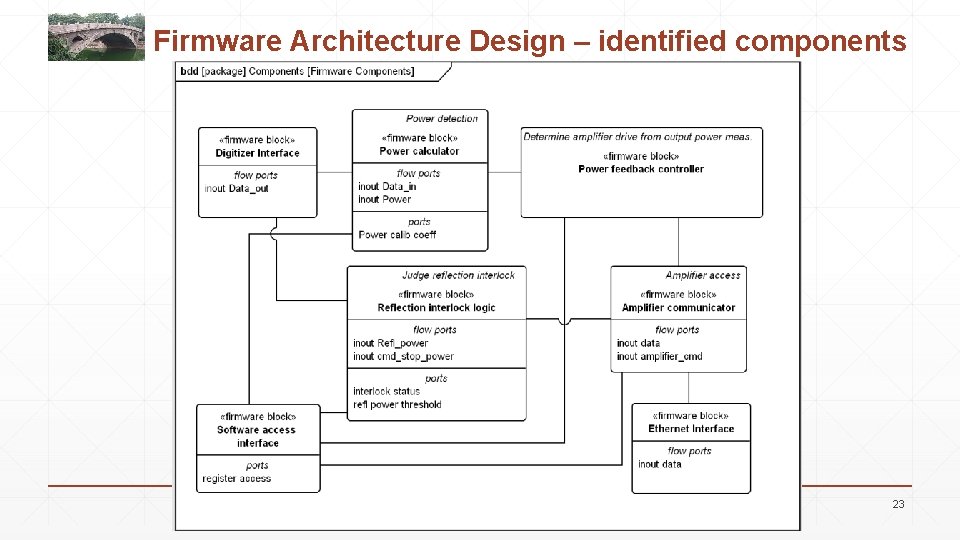The height and width of the screenshot is (540, 960).
Task: Click 'inout Data_out' flow port
Action: point(236,189)
